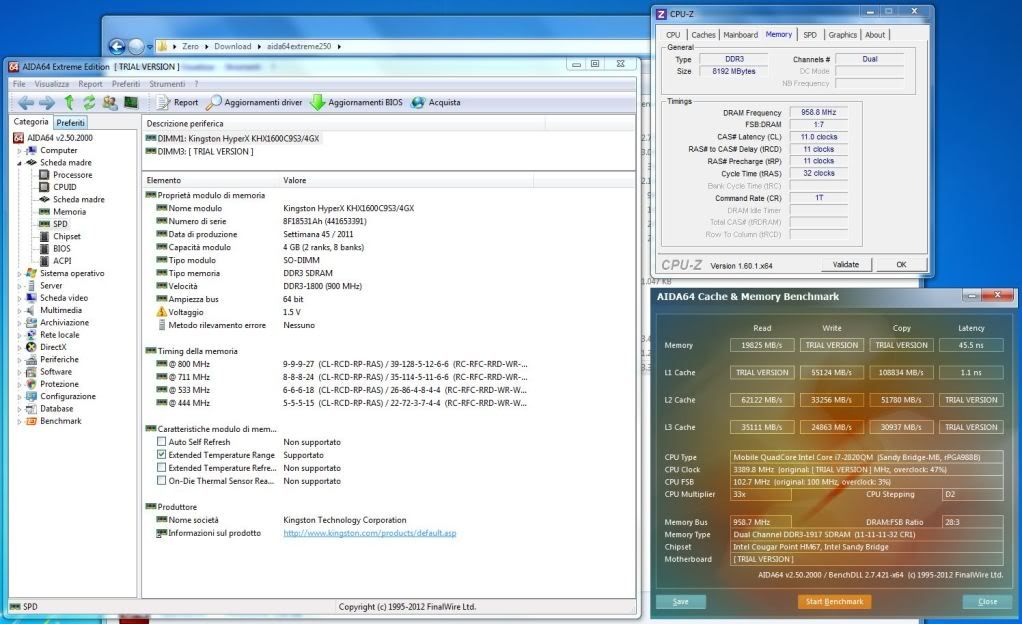Expand the Periferiche tree node arrow
This screenshot has width=1022, height=624.
[19, 360]
